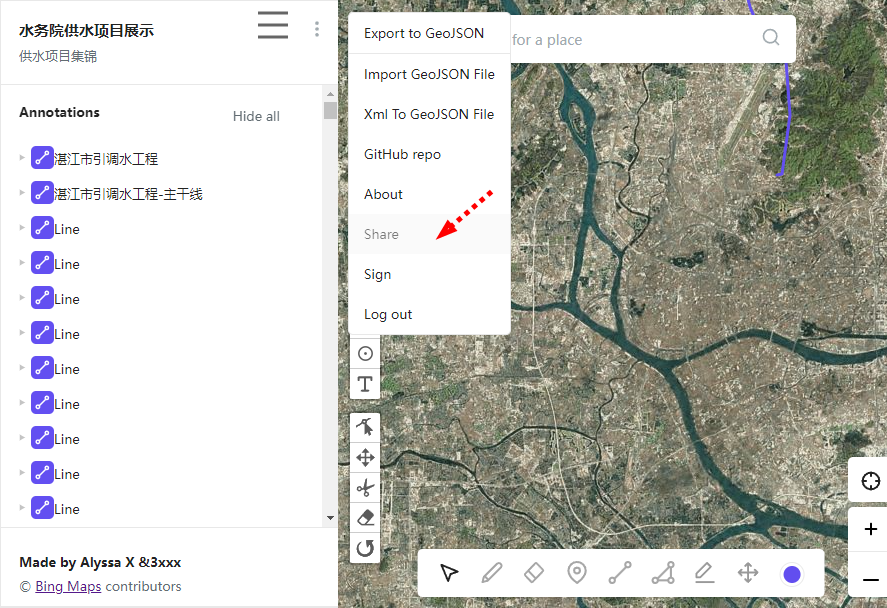Select the pencil draw tool
Viewport: 887px width, 608px height.
click(491, 573)
